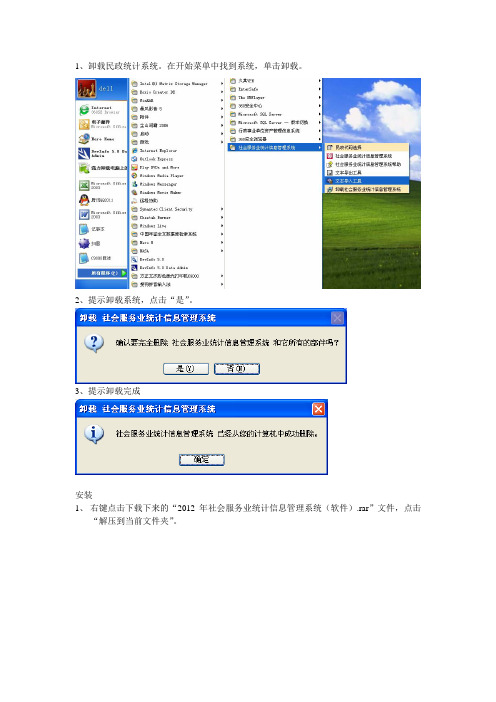Expand the Nero 8 folder
Viewport: 496px width, 702px height.
coord(177,242)
